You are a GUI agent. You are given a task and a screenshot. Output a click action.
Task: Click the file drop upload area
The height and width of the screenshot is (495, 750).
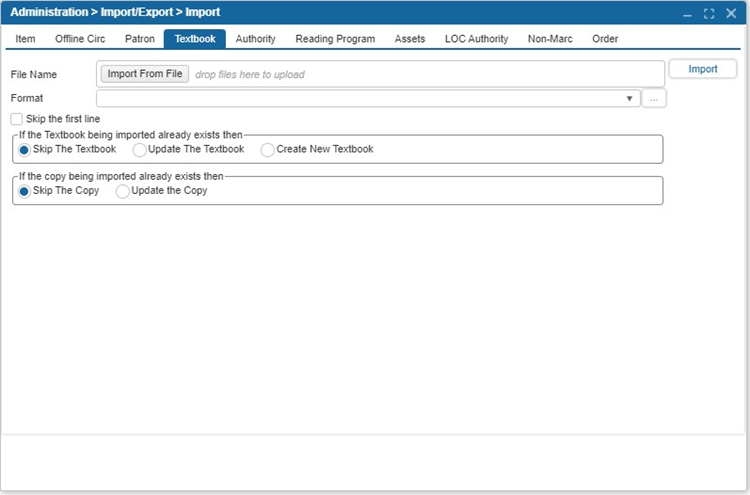tap(420, 74)
